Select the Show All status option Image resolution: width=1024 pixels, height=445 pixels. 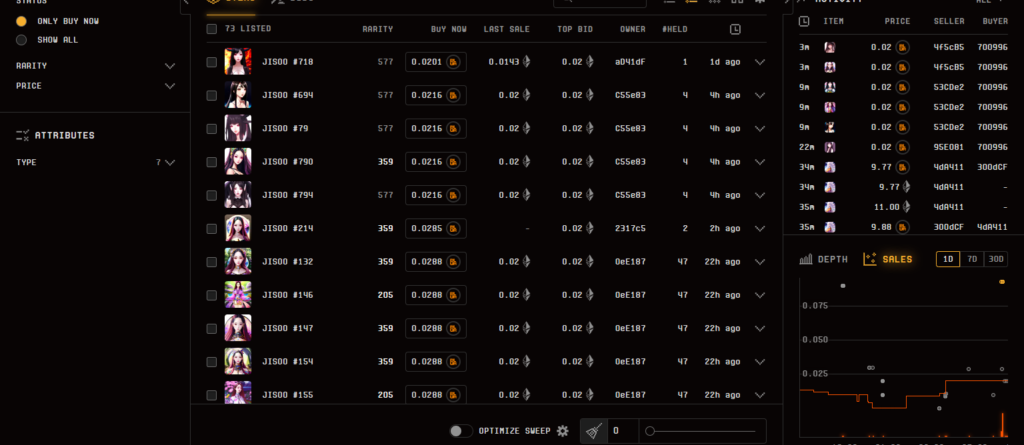pyautogui.click(x=22, y=40)
